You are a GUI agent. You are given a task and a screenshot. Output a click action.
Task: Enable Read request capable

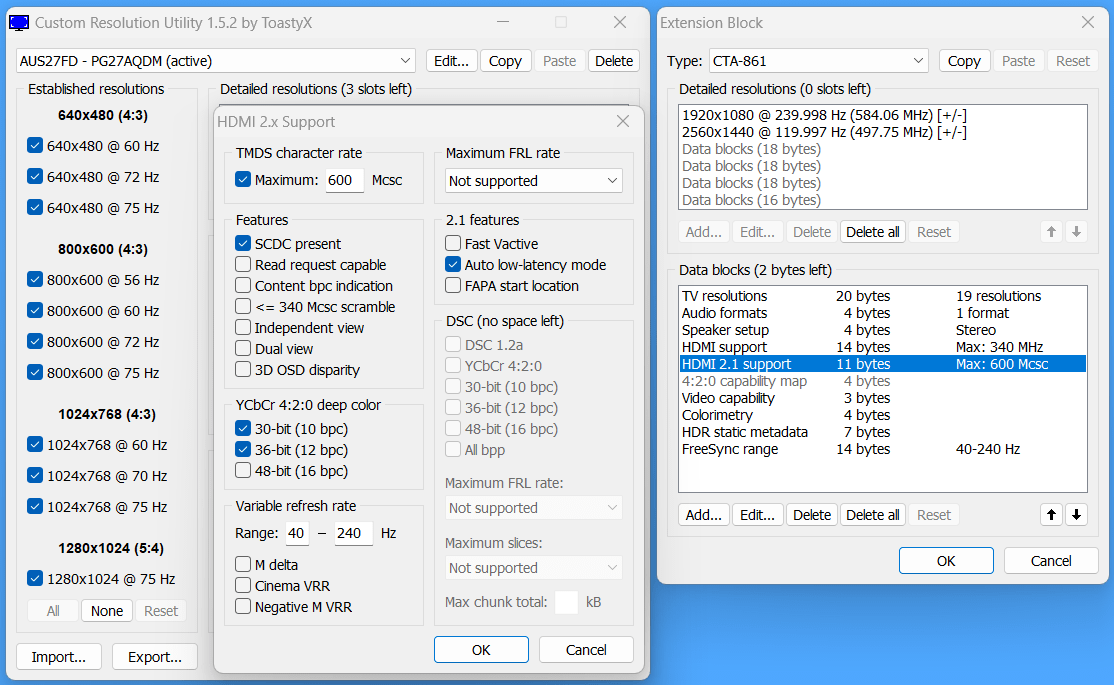pos(243,265)
